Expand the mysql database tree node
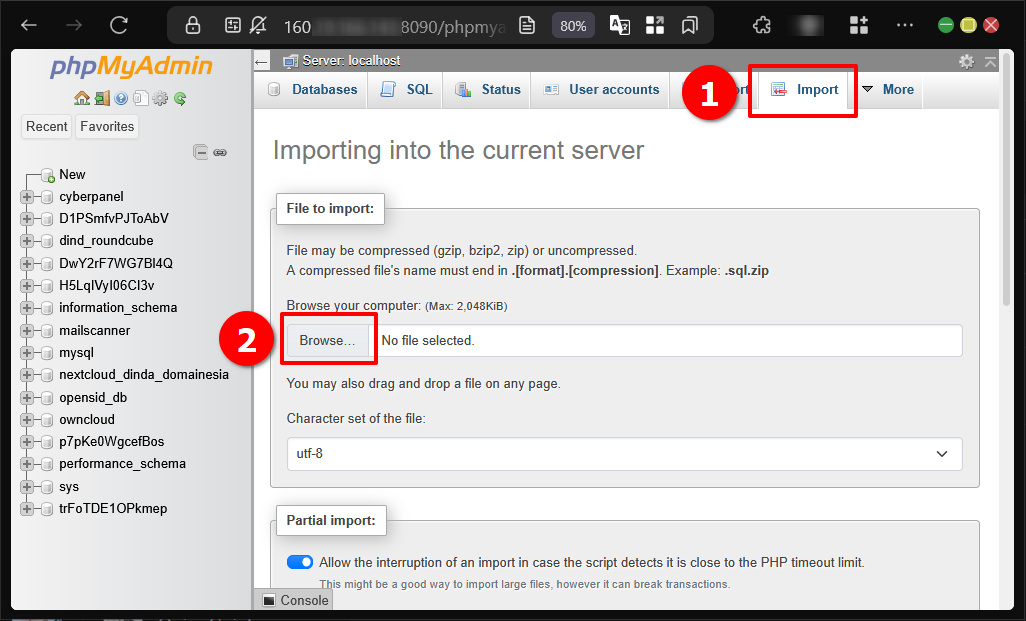The image size is (1026, 621). tap(27, 353)
